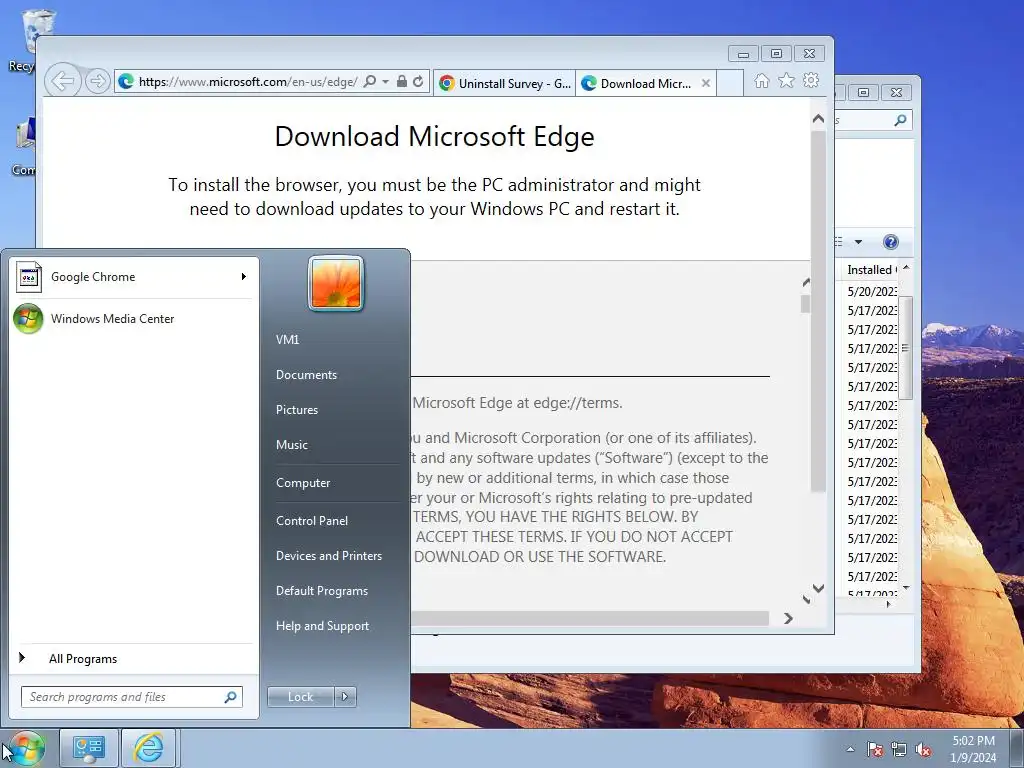Open Computer from the Start menu
Viewport: 1024px width, 768px height.
coord(303,483)
